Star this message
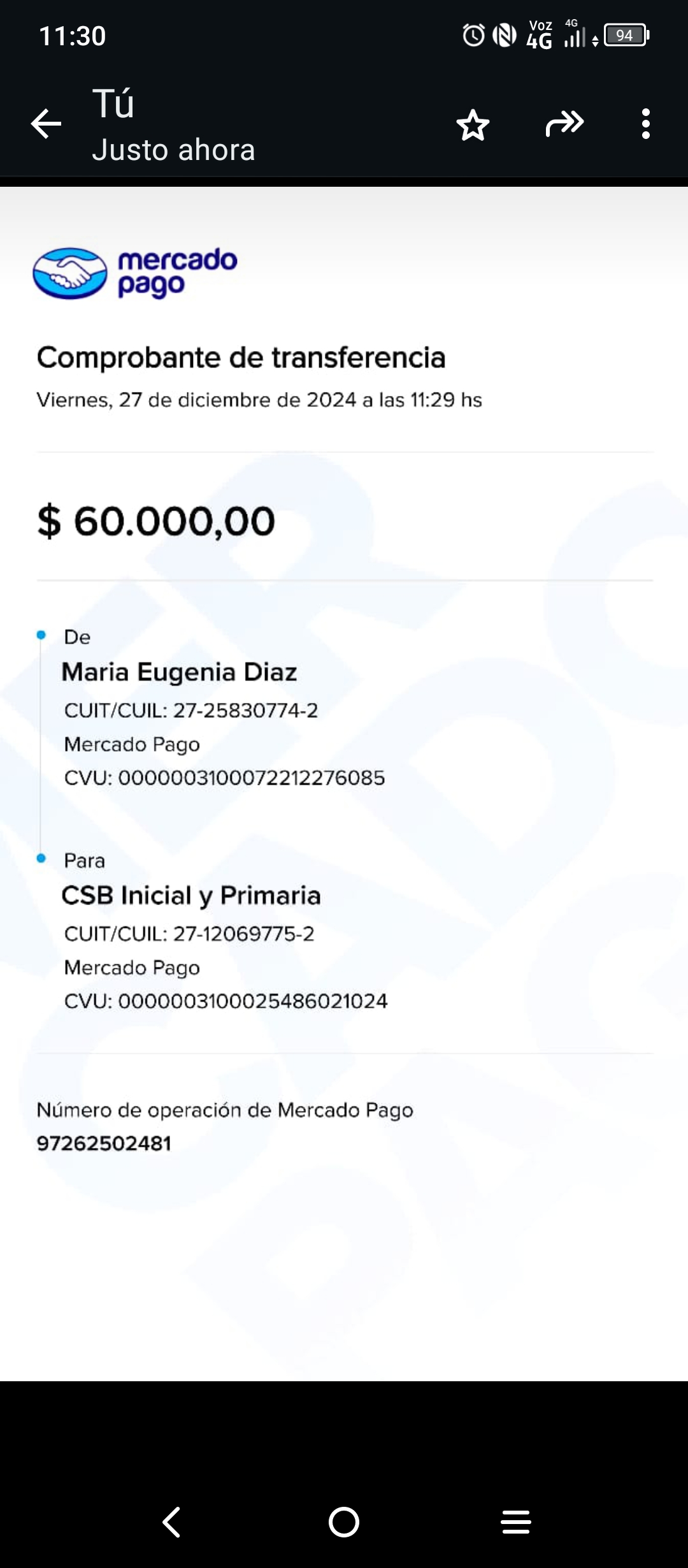This screenshot has height=1568, width=688. pyautogui.click(x=473, y=124)
